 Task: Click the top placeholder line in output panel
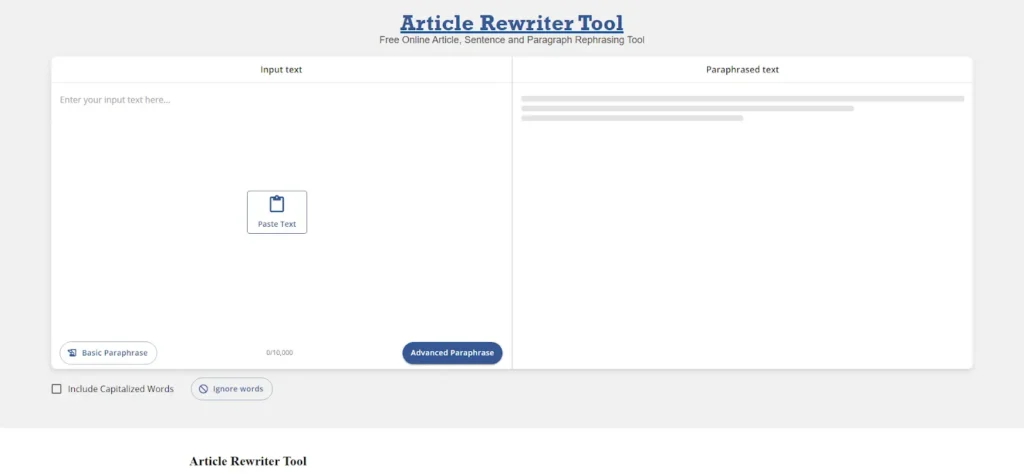(x=742, y=99)
